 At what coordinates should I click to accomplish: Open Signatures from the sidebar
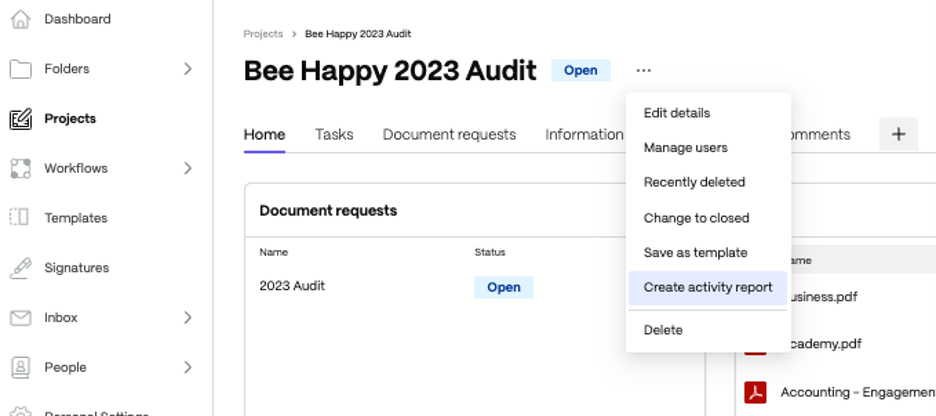click(x=77, y=268)
